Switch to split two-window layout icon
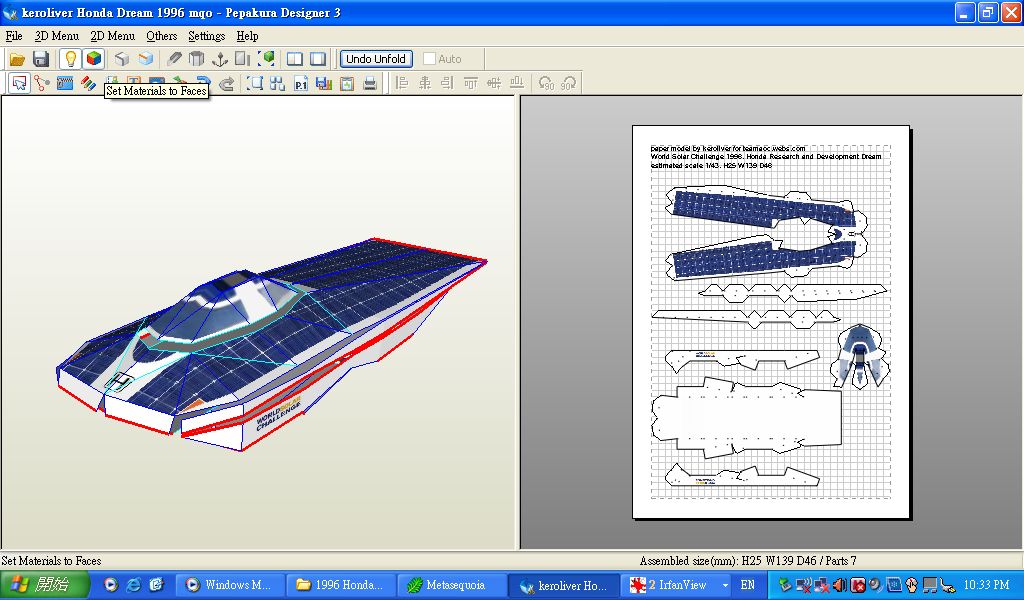 295,59
